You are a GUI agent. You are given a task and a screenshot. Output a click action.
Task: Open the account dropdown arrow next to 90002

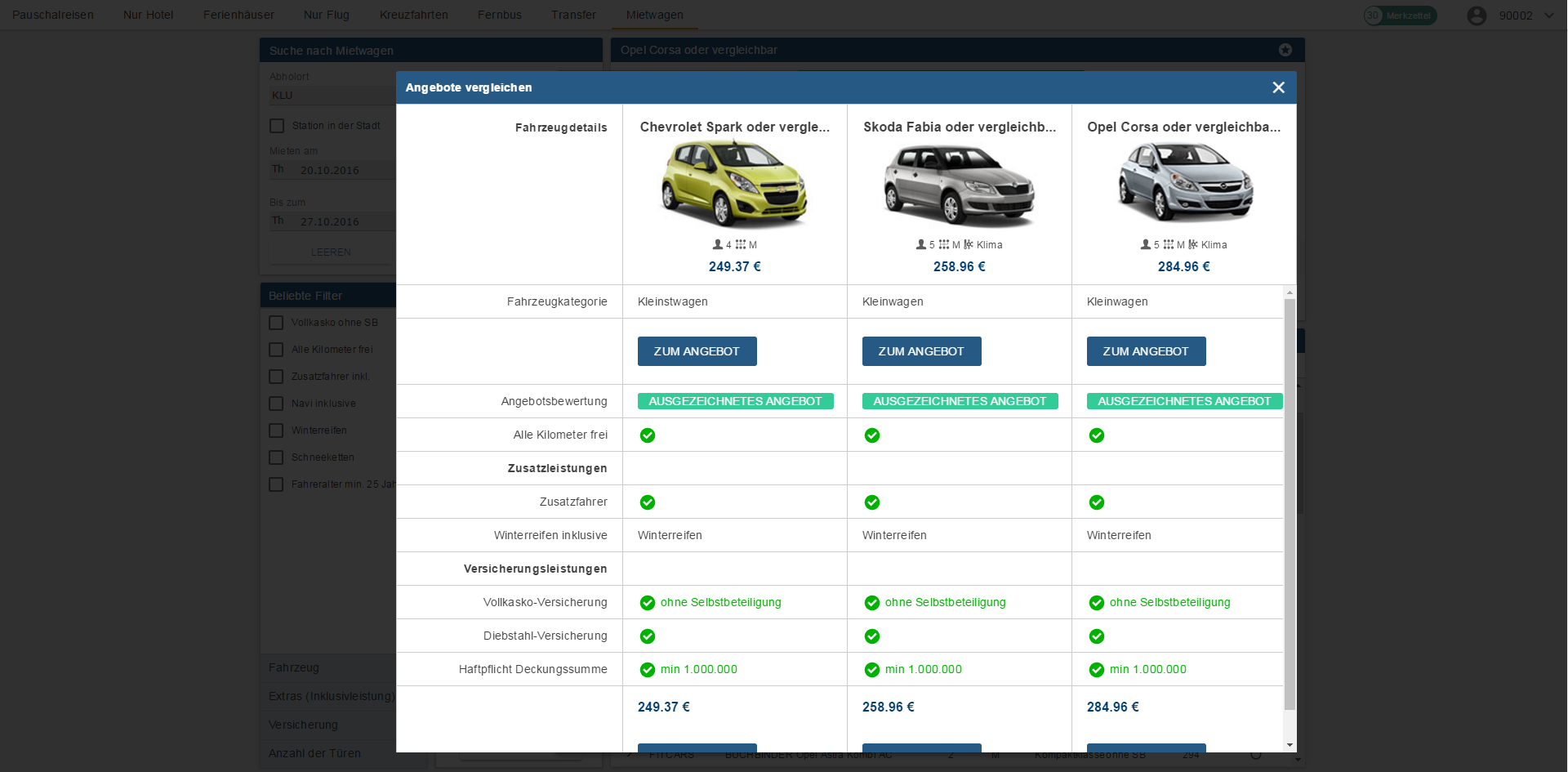(x=1549, y=16)
